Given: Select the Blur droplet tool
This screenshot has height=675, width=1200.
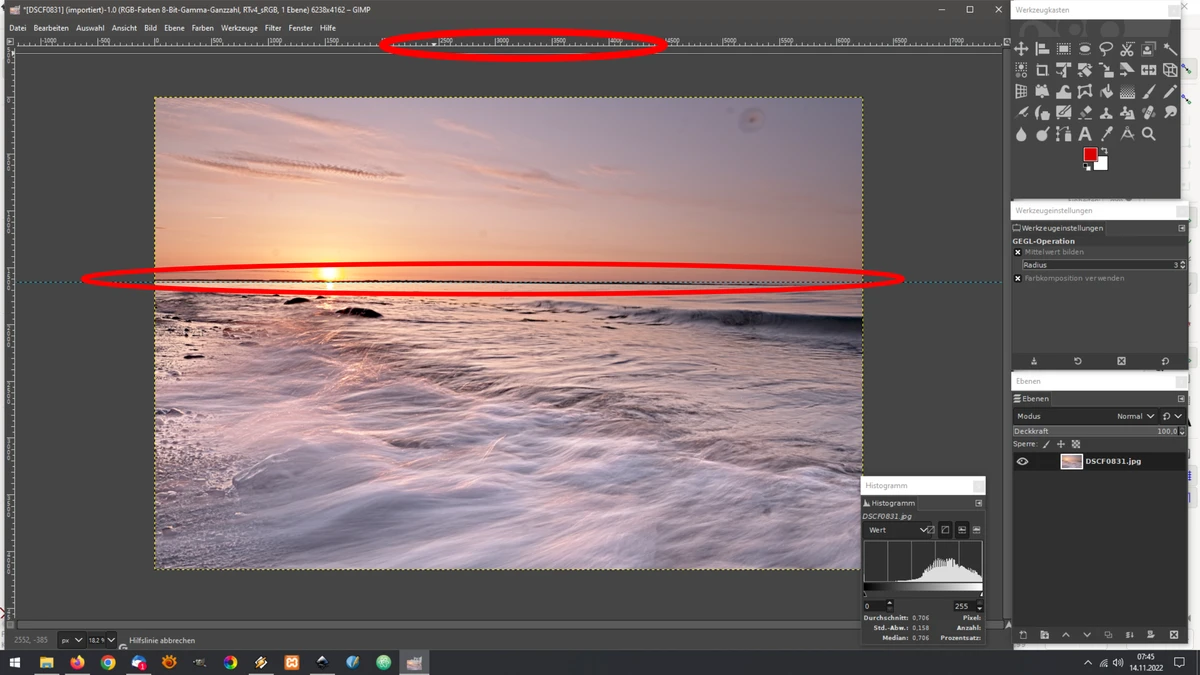Looking at the screenshot, I should pyautogui.click(x=1021, y=134).
